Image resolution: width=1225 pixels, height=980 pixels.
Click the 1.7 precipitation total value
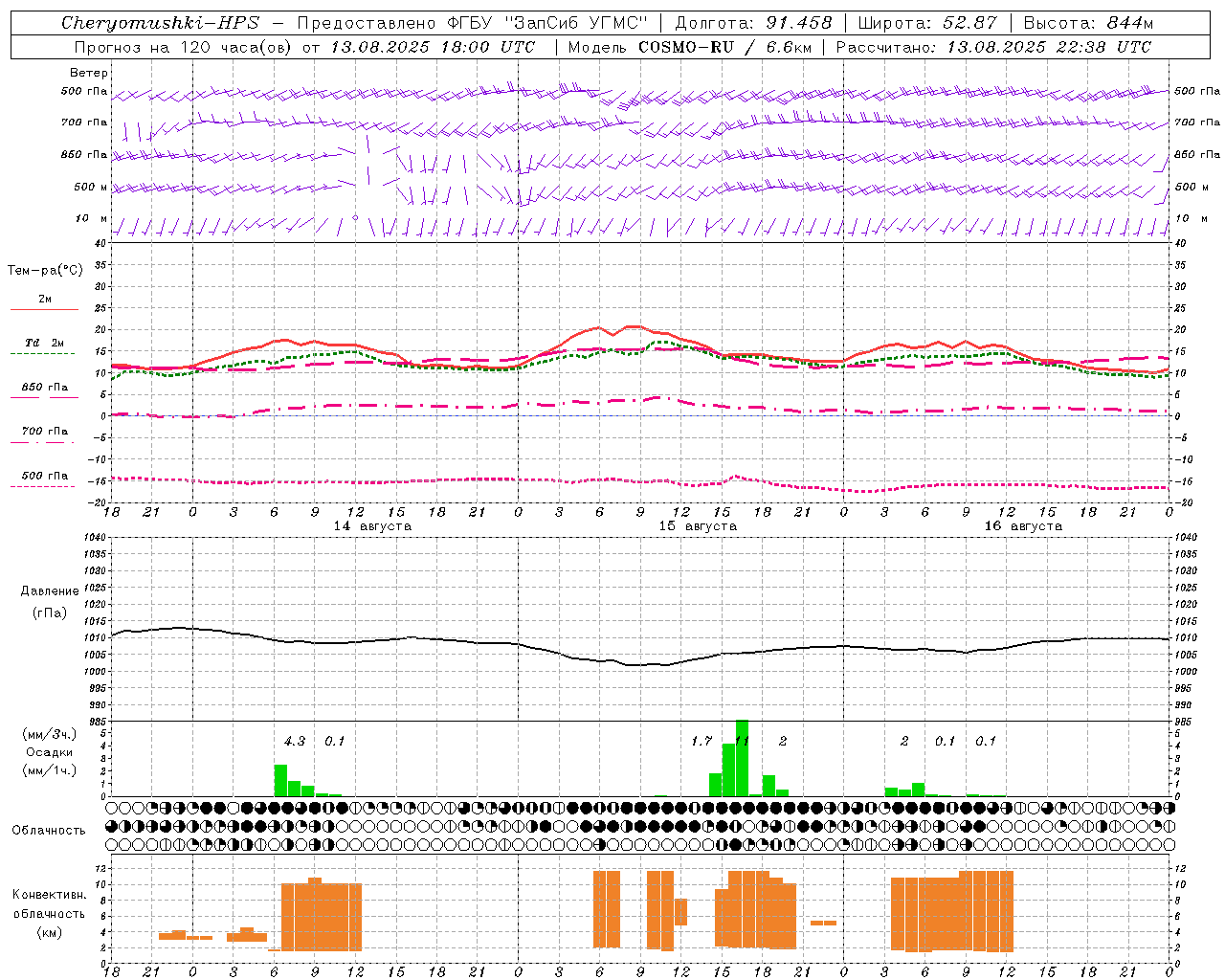point(702,741)
